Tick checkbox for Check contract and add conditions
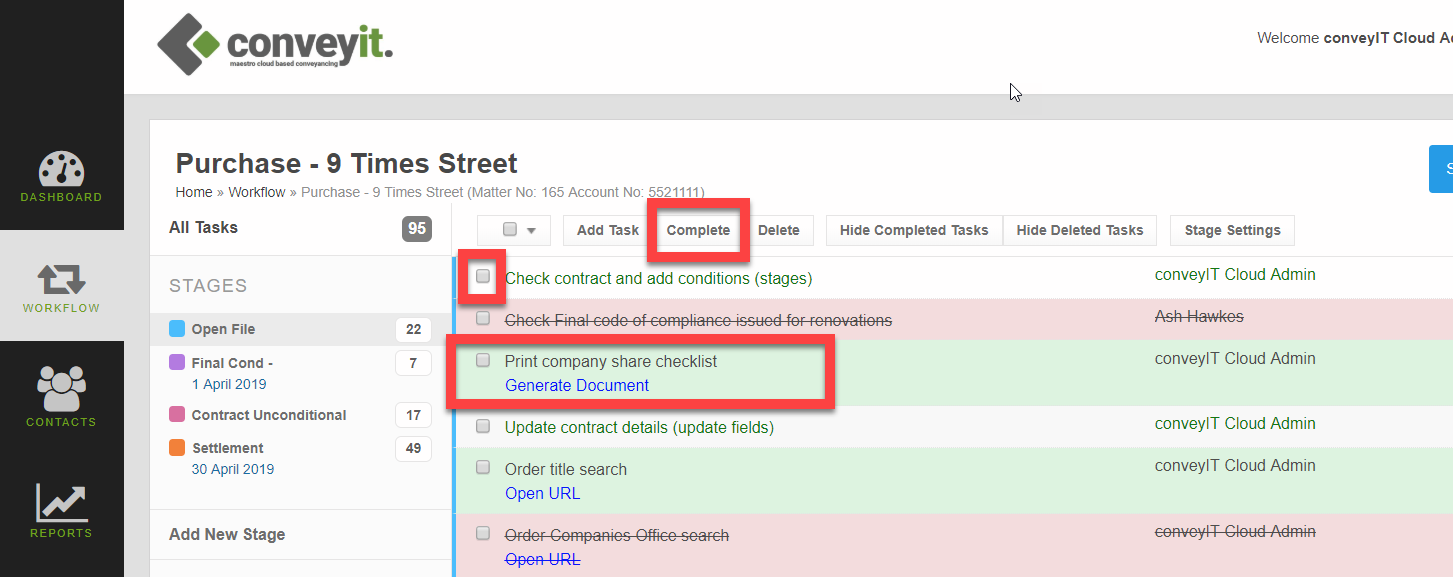Viewport: 1453px width, 577px height. 483,276
